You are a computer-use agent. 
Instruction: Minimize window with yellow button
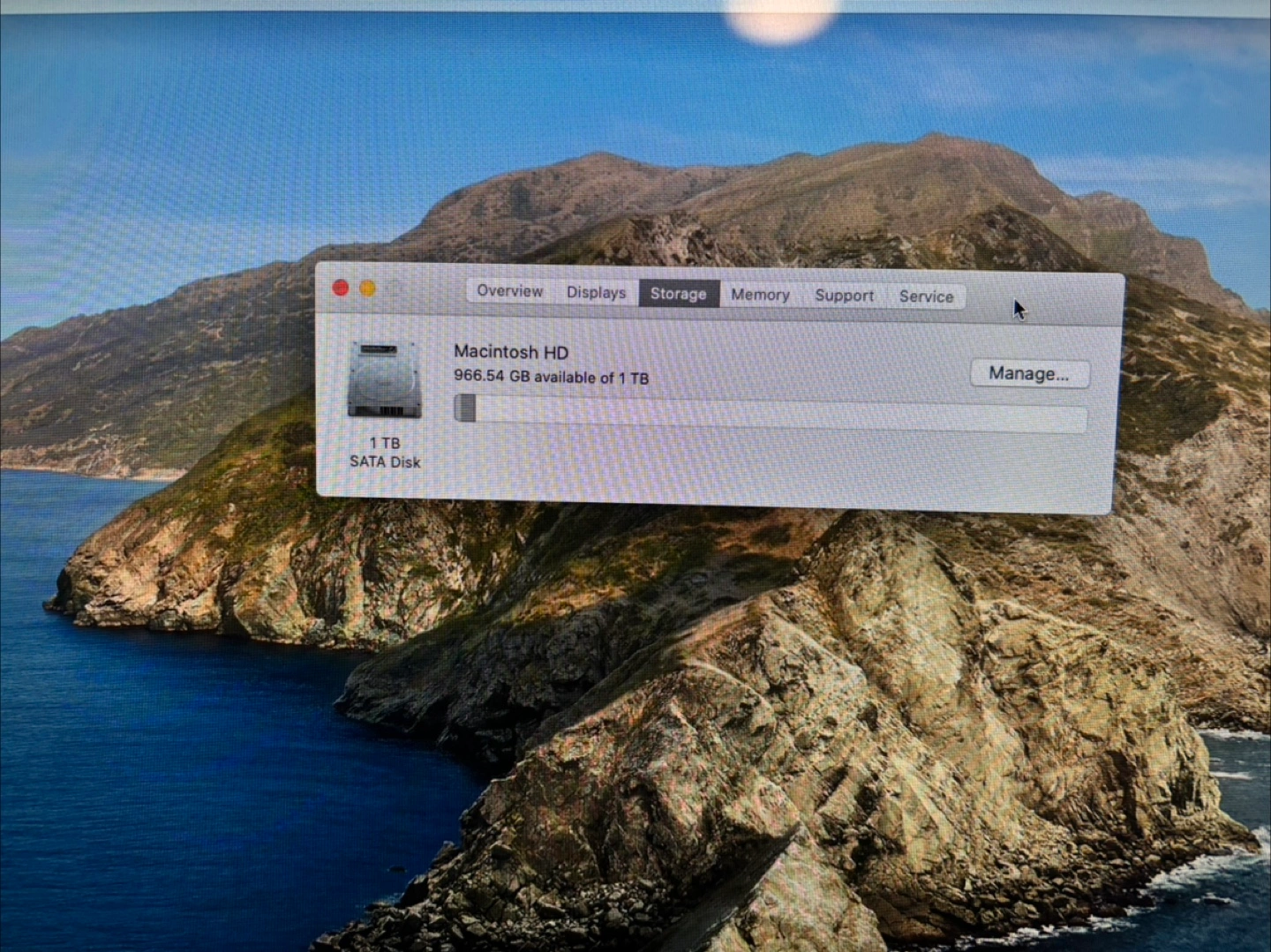click(368, 289)
